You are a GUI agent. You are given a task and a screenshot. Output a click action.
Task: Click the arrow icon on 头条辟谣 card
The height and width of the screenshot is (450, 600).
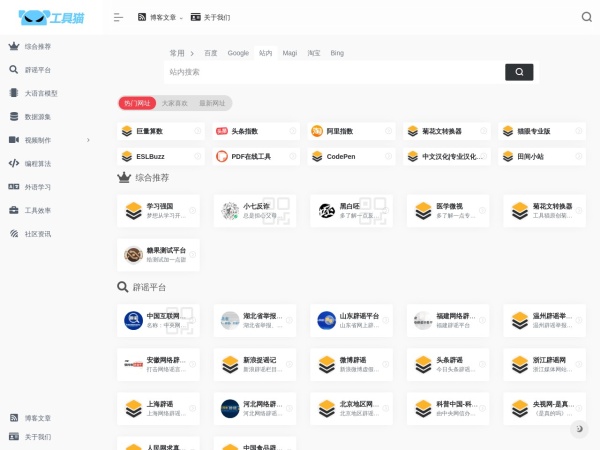(482, 364)
